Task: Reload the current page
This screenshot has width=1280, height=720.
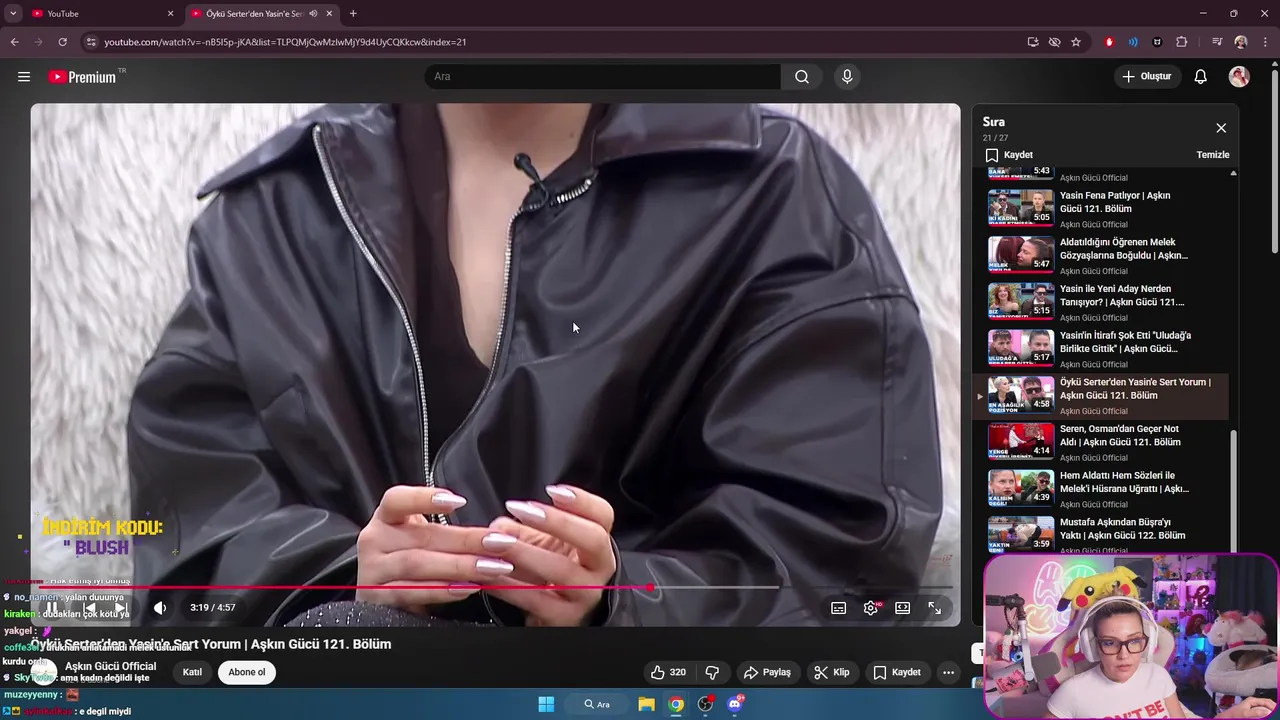Action: (62, 42)
